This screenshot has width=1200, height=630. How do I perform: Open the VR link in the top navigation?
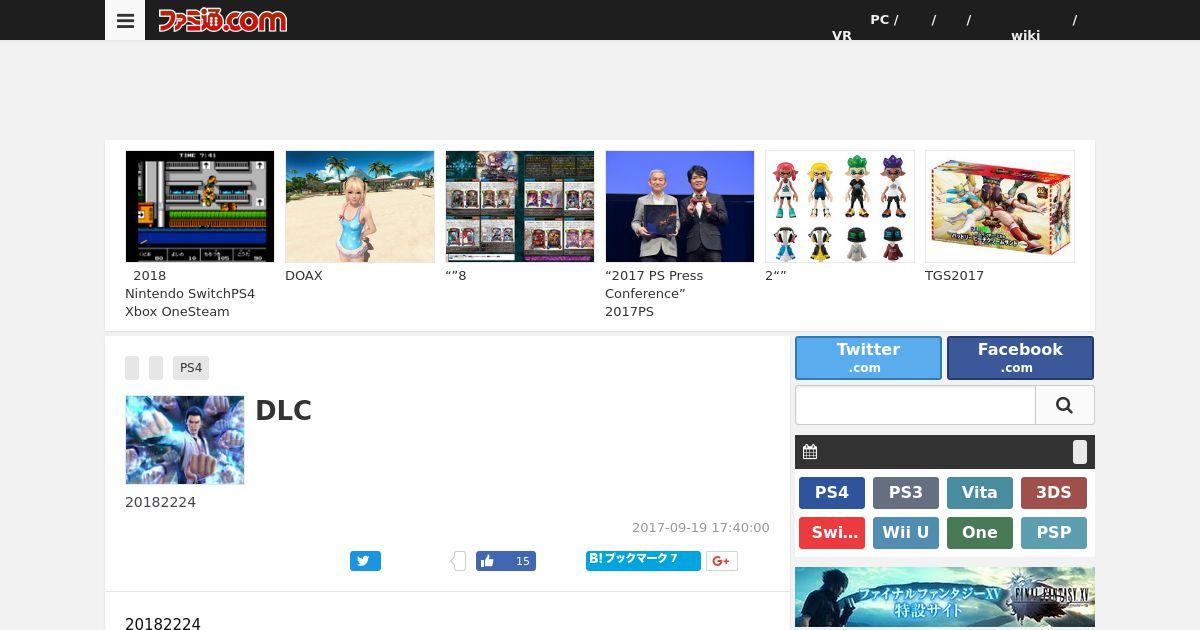pos(842,35)
